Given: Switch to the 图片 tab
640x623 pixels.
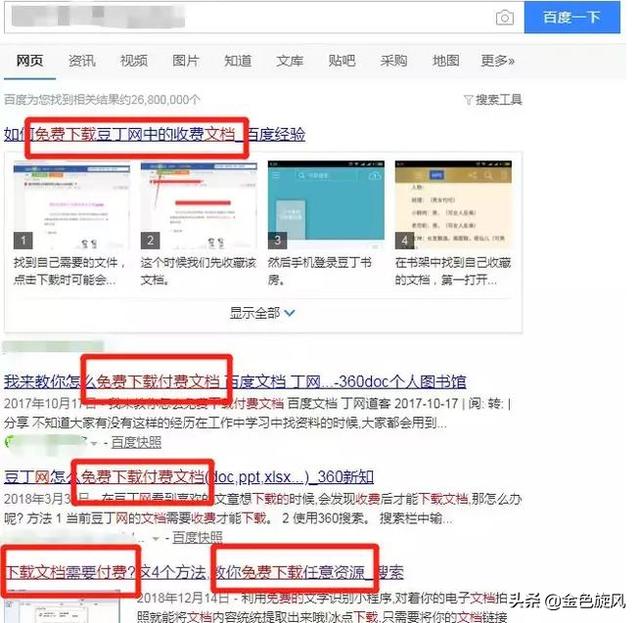Looking at the screenshot, I should (x=186, y=61).
